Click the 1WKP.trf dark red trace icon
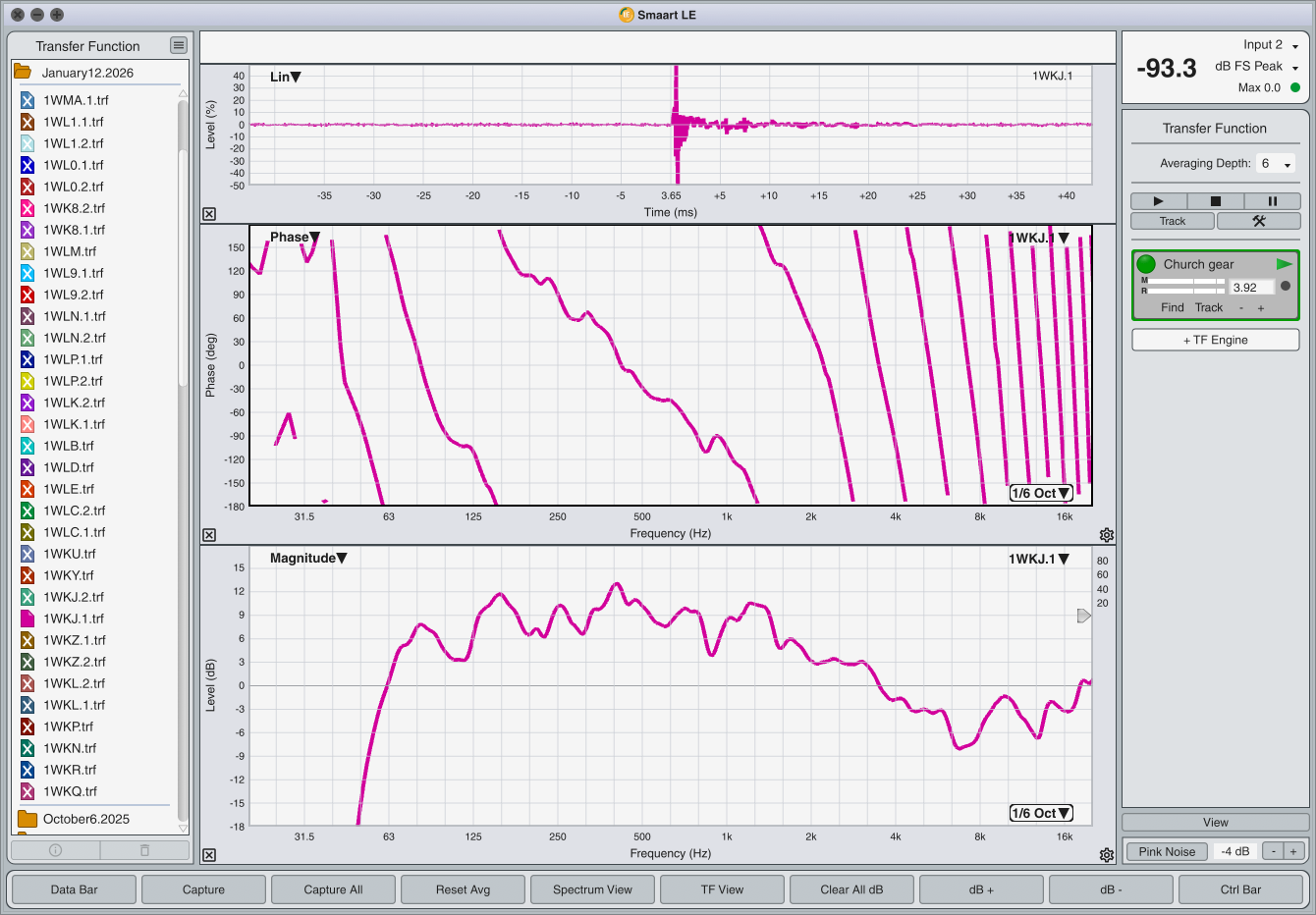This screenshot has height=915, width=1316. [27, 727]
